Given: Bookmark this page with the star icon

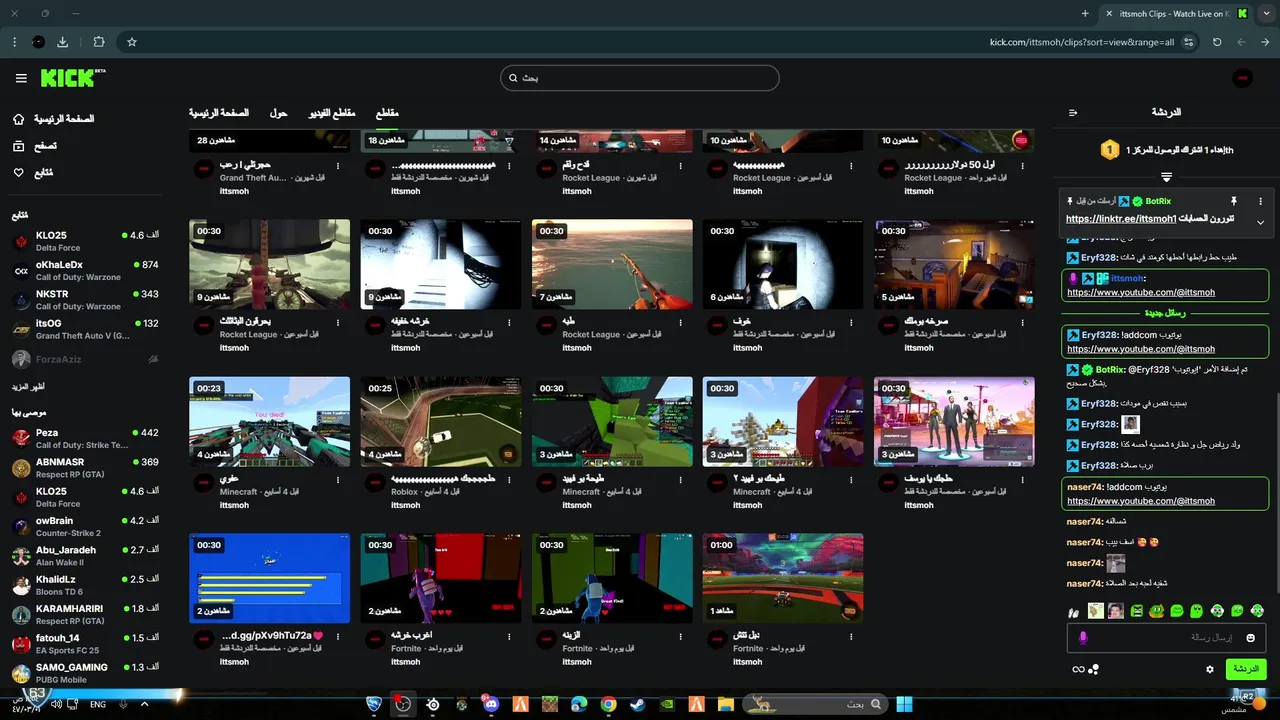Looking at the screenshot, I should point(131,42).
